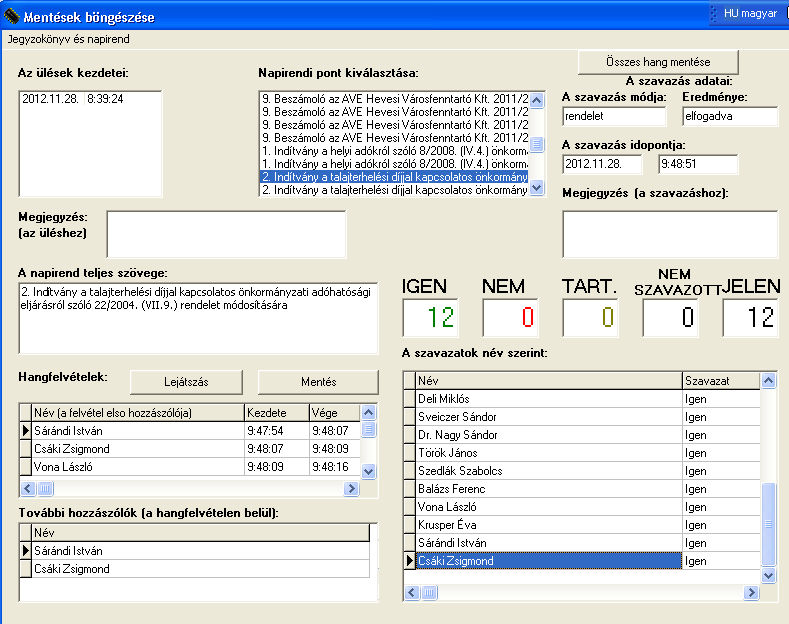Click the Eredménye field showing elfogadva
Viewport: 789px width, 624px height.
[x=730, y=116]
